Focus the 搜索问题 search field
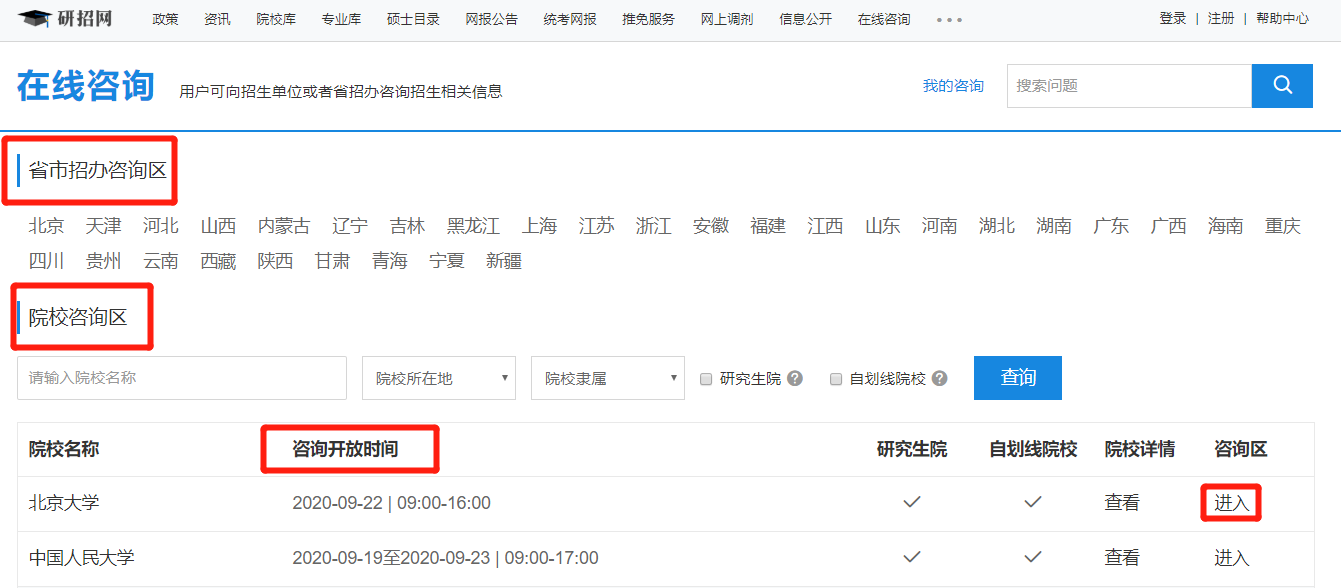 coord(1128,86)
